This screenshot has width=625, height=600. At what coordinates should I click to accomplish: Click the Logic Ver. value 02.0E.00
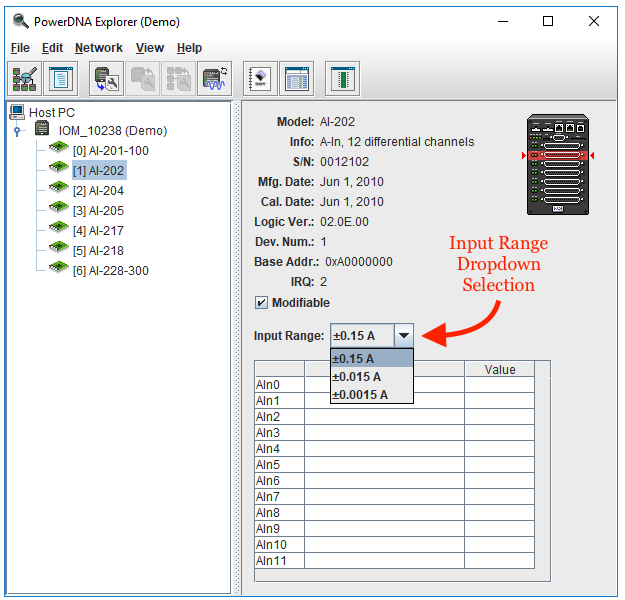[x=344, y=222]
